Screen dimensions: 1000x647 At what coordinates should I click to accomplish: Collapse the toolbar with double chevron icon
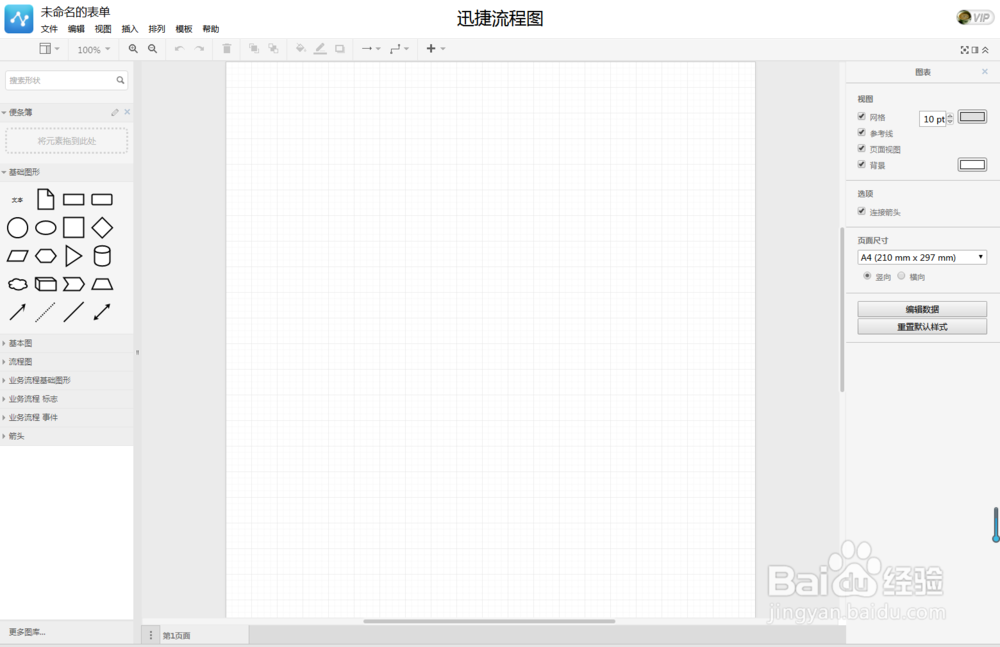[x=985, y=50]
